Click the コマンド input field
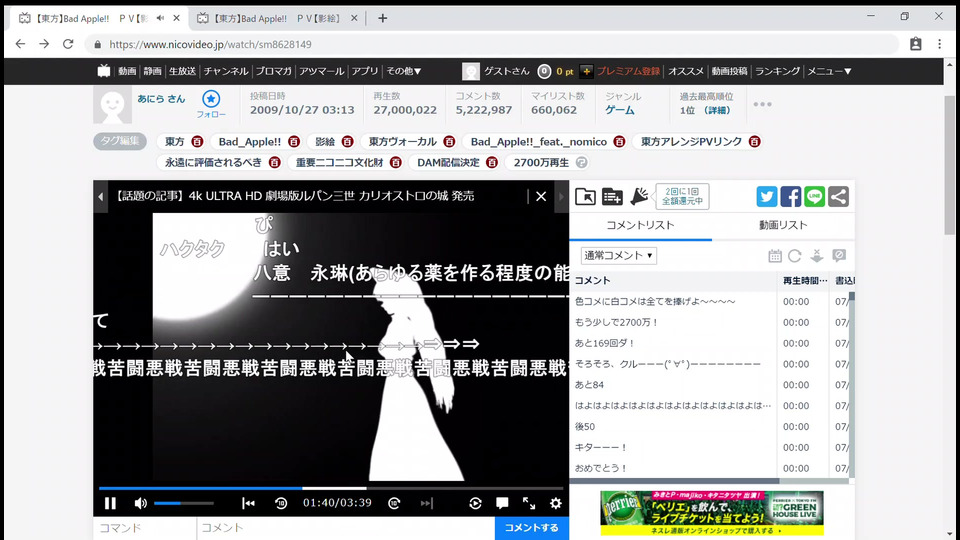This screenshot has height=540, width=960. point(144,528)
